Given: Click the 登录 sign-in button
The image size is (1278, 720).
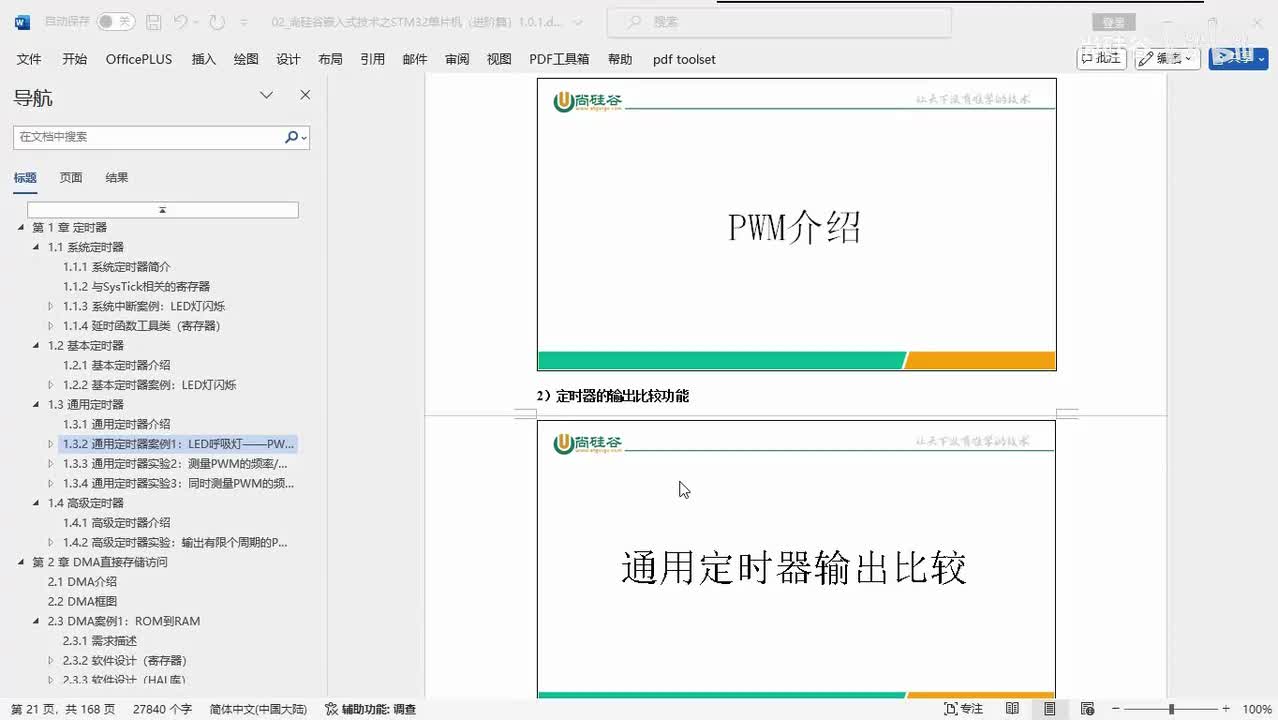Looking at the screenshot, I should point(1113,22).
